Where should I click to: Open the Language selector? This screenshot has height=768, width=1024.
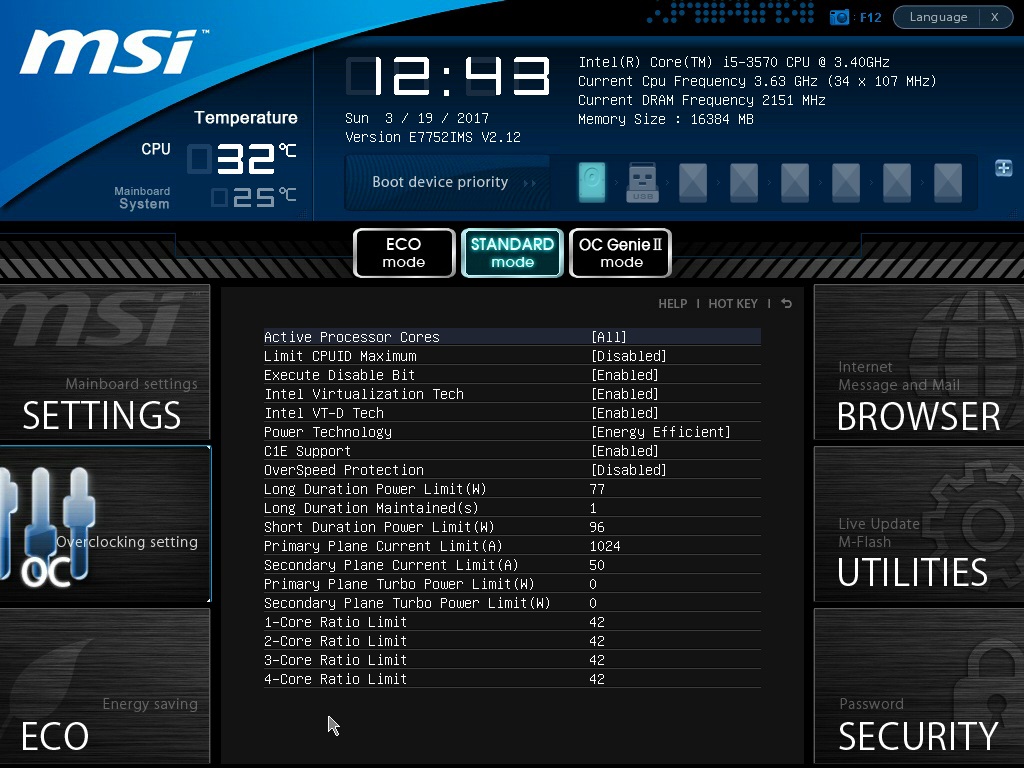(x=938, y=17)
